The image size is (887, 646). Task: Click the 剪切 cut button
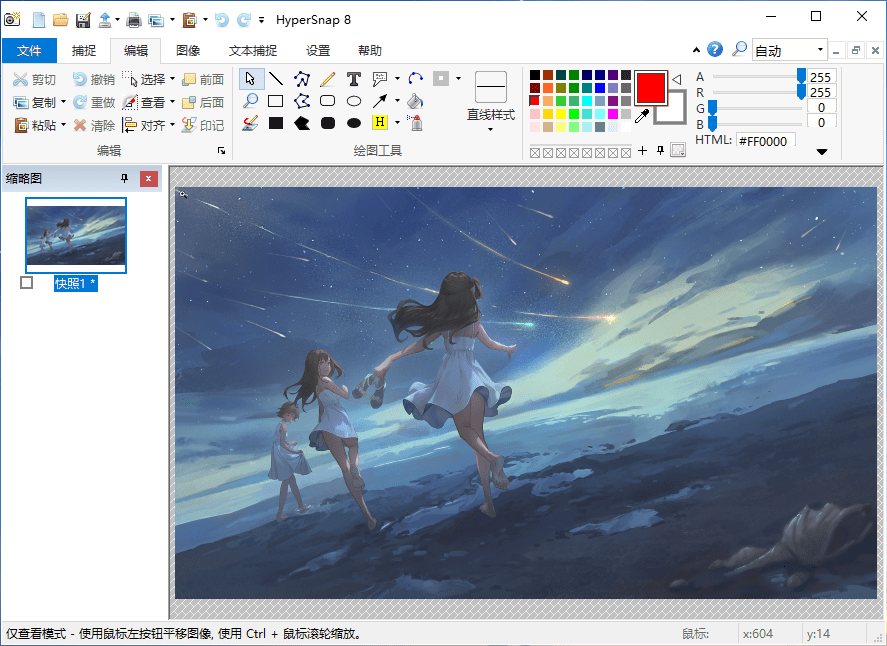coord(35,79)
